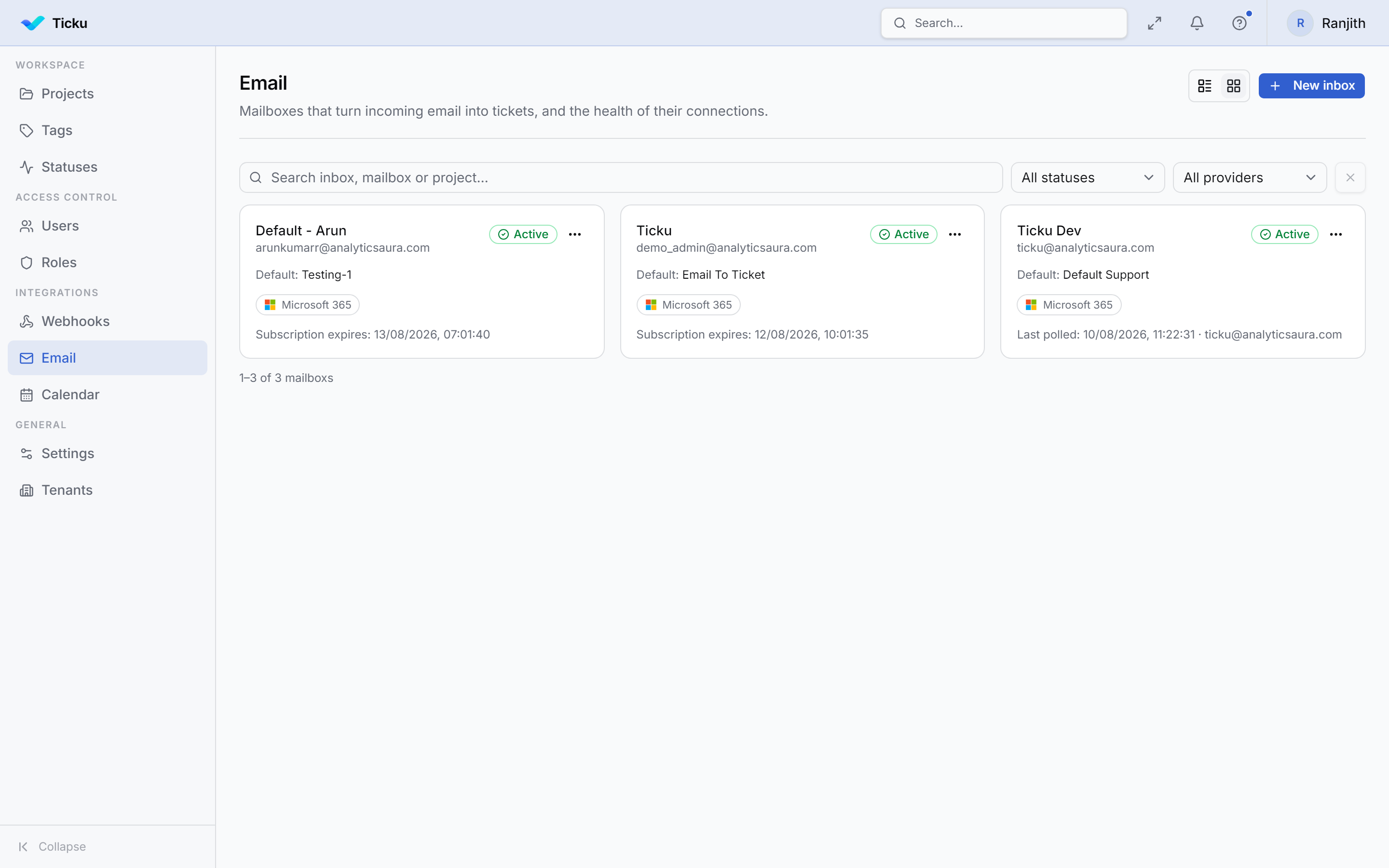Open Users page
The image size is (1389, 868).
click(x=108, y=226)
